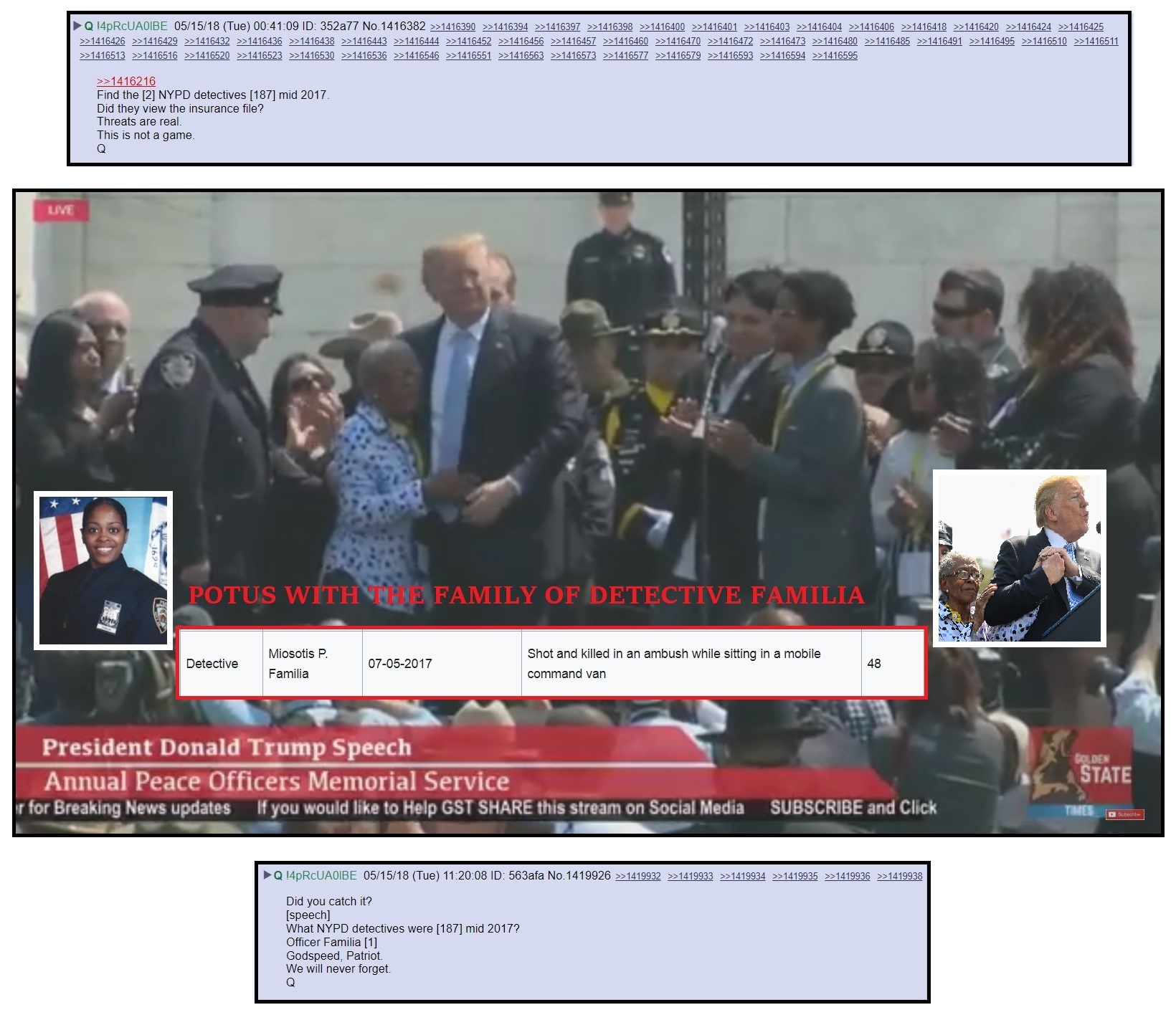1176x1015 pixels.
Task: Go to reply >>1416495
Action: (992, 42)
